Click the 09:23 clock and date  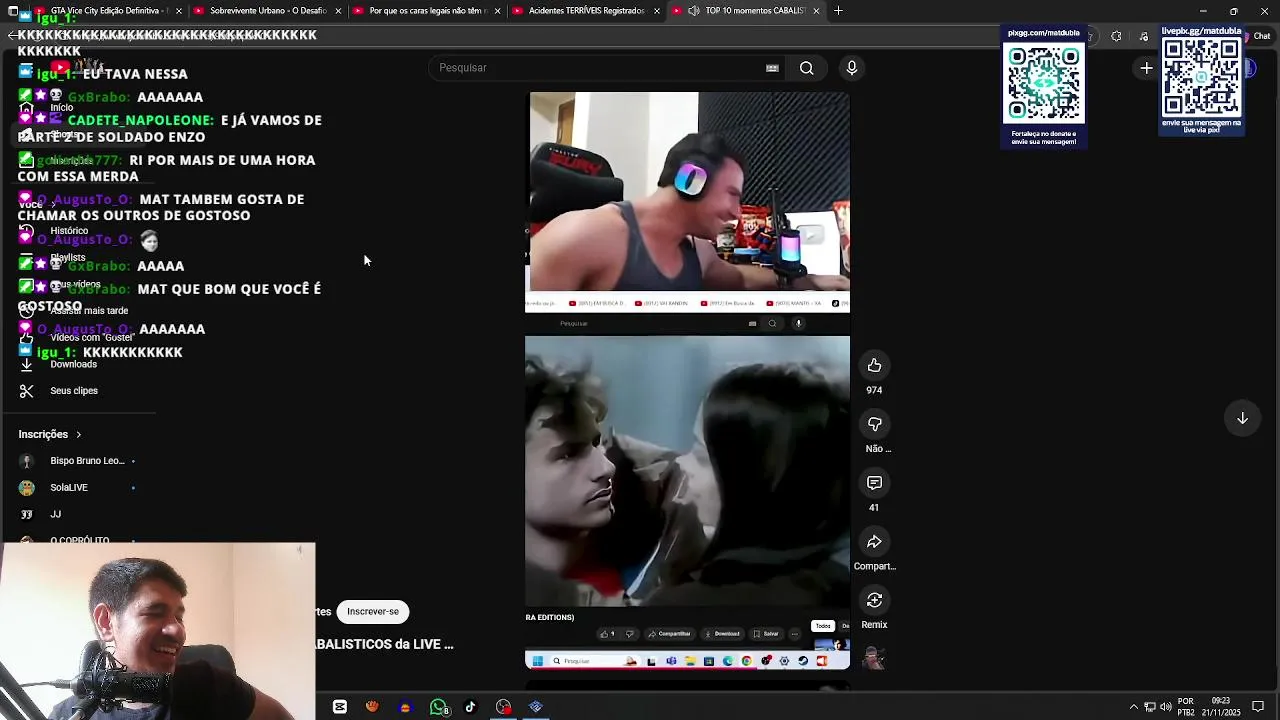point(1220,707)
